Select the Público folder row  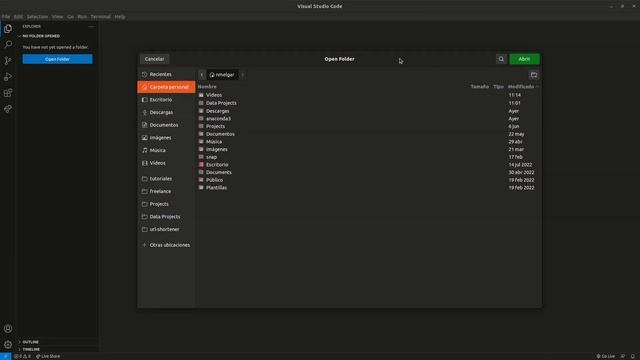[x=369, y=180]
